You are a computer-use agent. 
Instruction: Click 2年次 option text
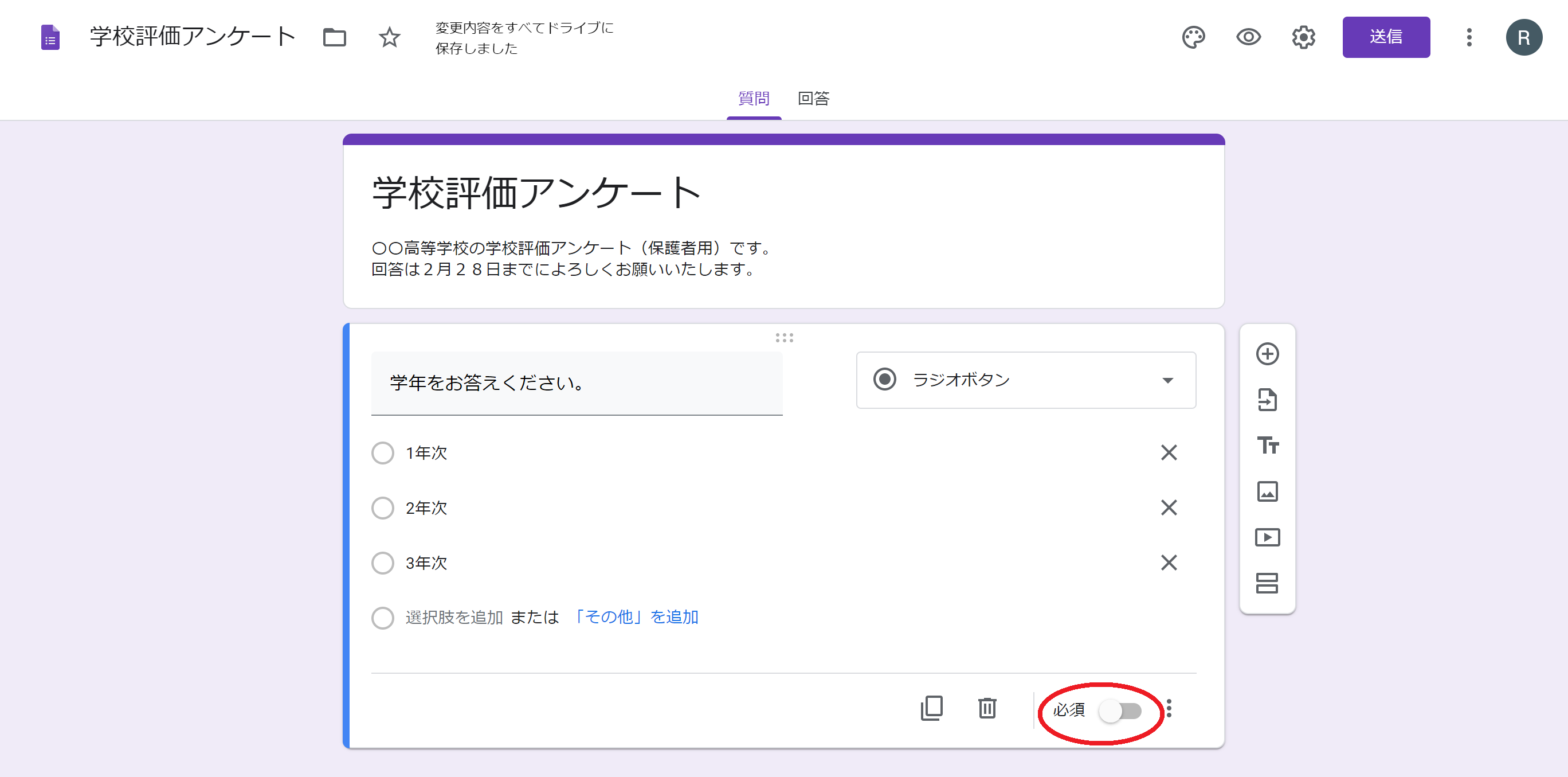click(x=426, y=508)
